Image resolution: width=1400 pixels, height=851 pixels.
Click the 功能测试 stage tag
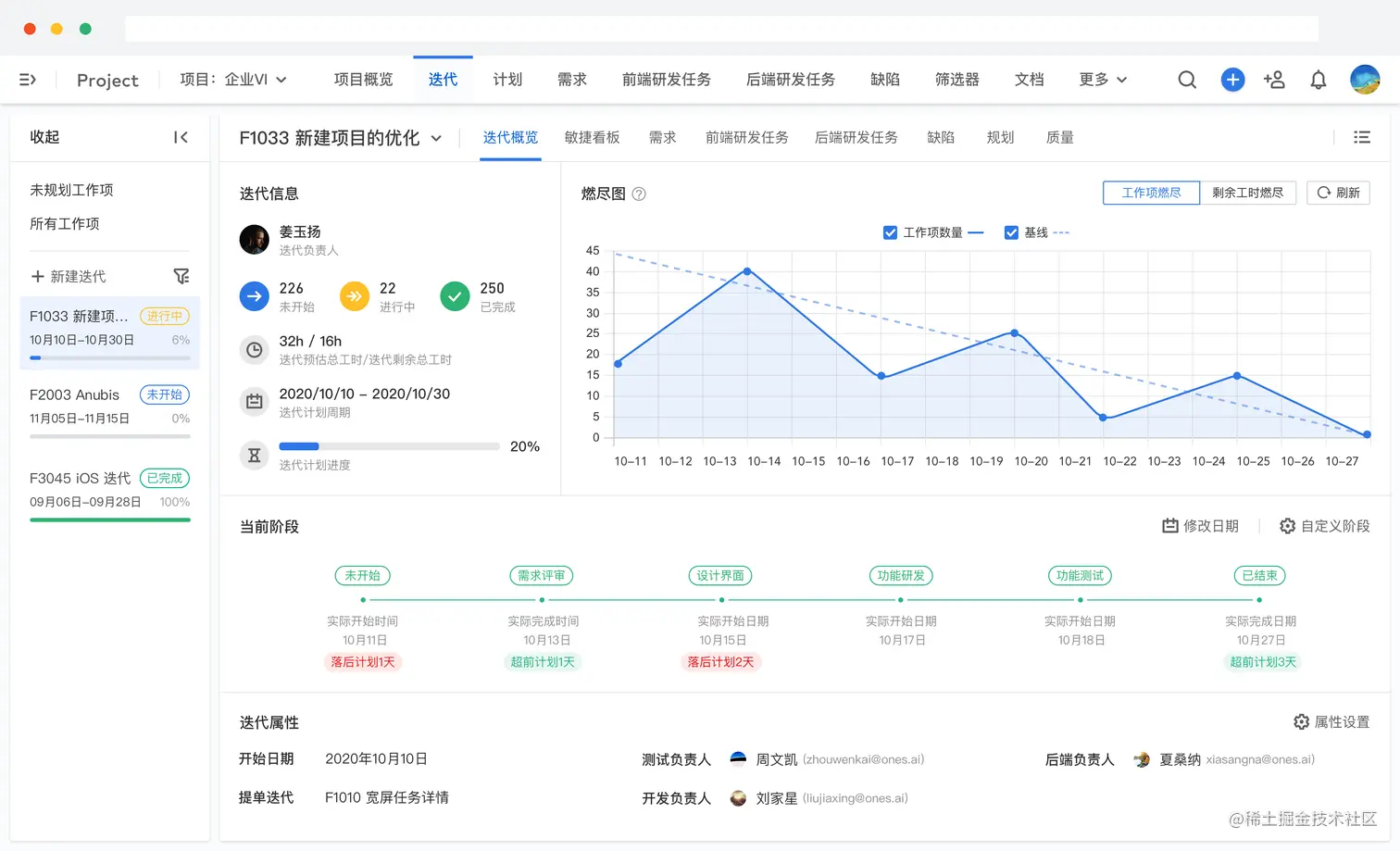coord(1081,576)
